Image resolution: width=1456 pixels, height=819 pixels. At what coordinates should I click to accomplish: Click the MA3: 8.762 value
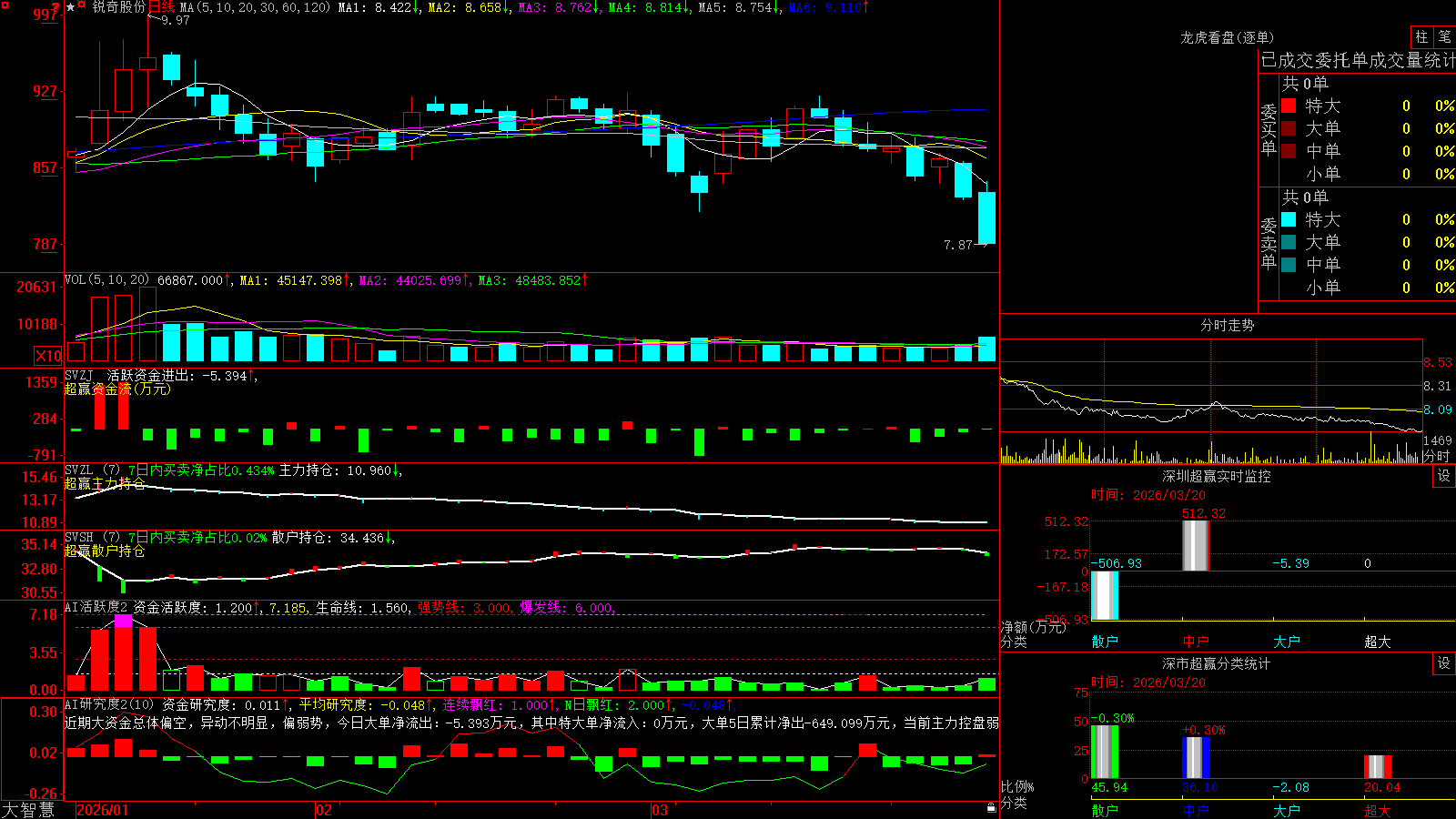click(x=559, y=7)
